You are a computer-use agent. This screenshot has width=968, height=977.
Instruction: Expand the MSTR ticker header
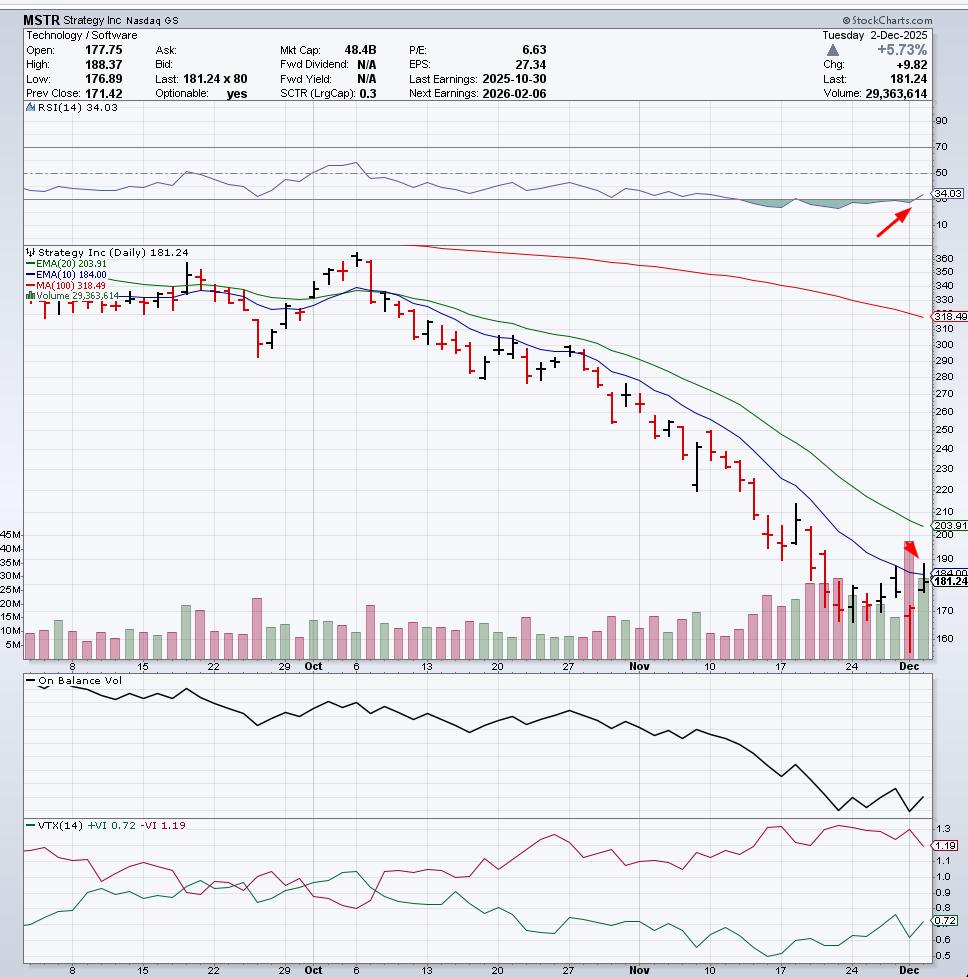(40, 19)
